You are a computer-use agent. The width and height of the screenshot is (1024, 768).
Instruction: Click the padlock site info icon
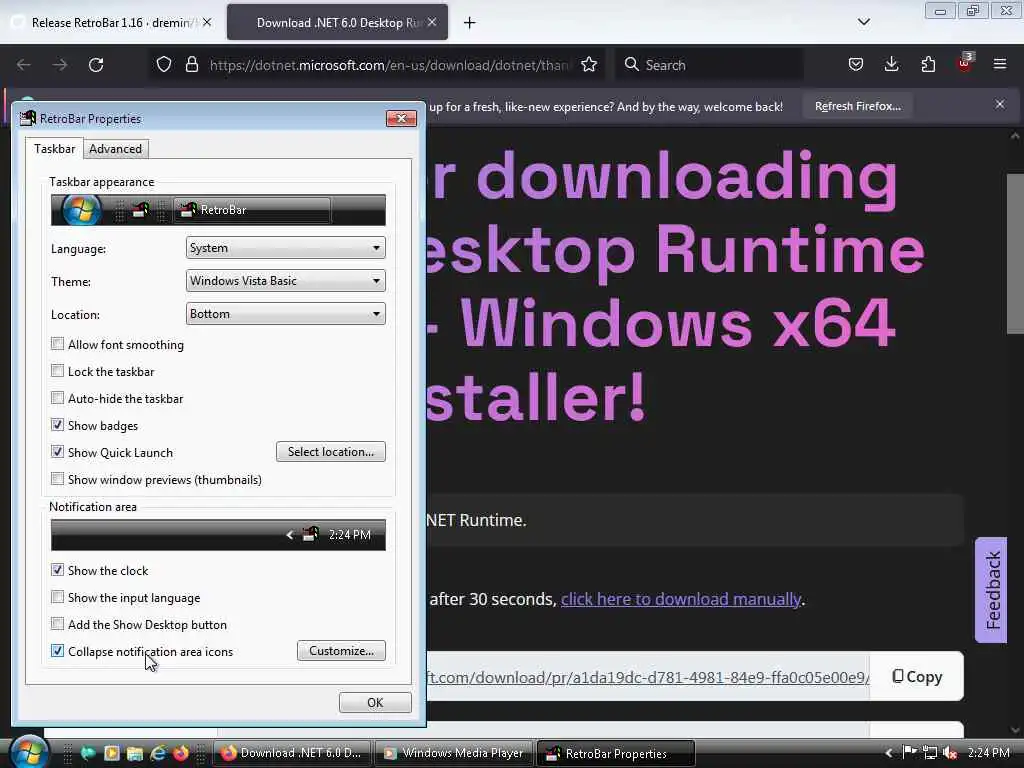191,65
